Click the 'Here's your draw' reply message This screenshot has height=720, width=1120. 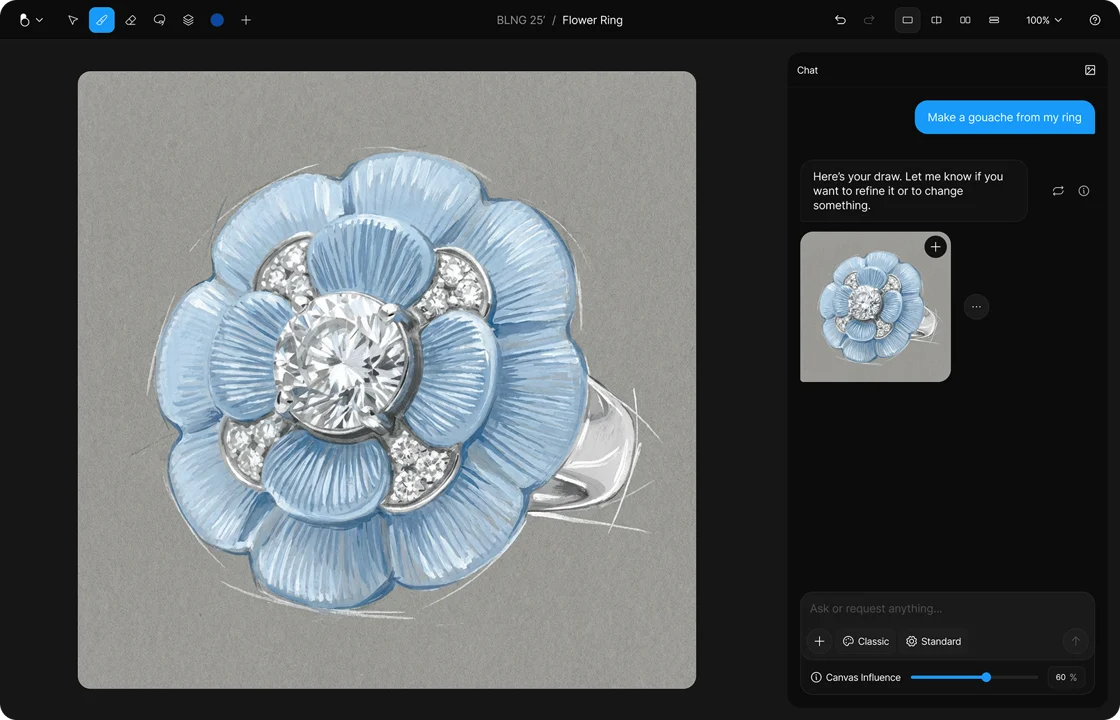pos(914,191)
